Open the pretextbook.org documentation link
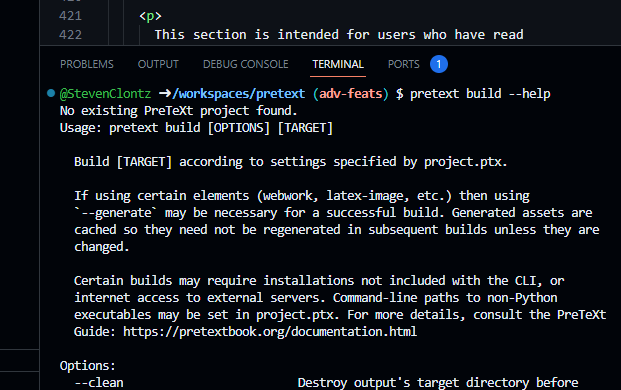The width and height of the screenshot is (621, 390). [270, 331]
